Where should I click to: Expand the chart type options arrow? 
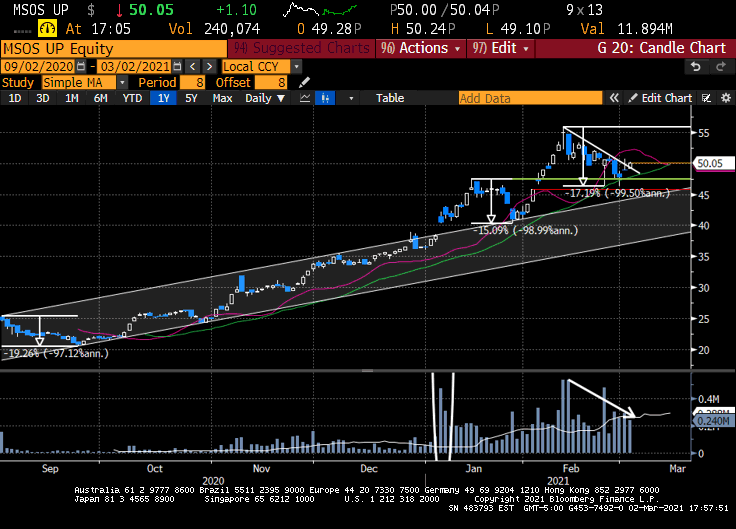(351, 99)
